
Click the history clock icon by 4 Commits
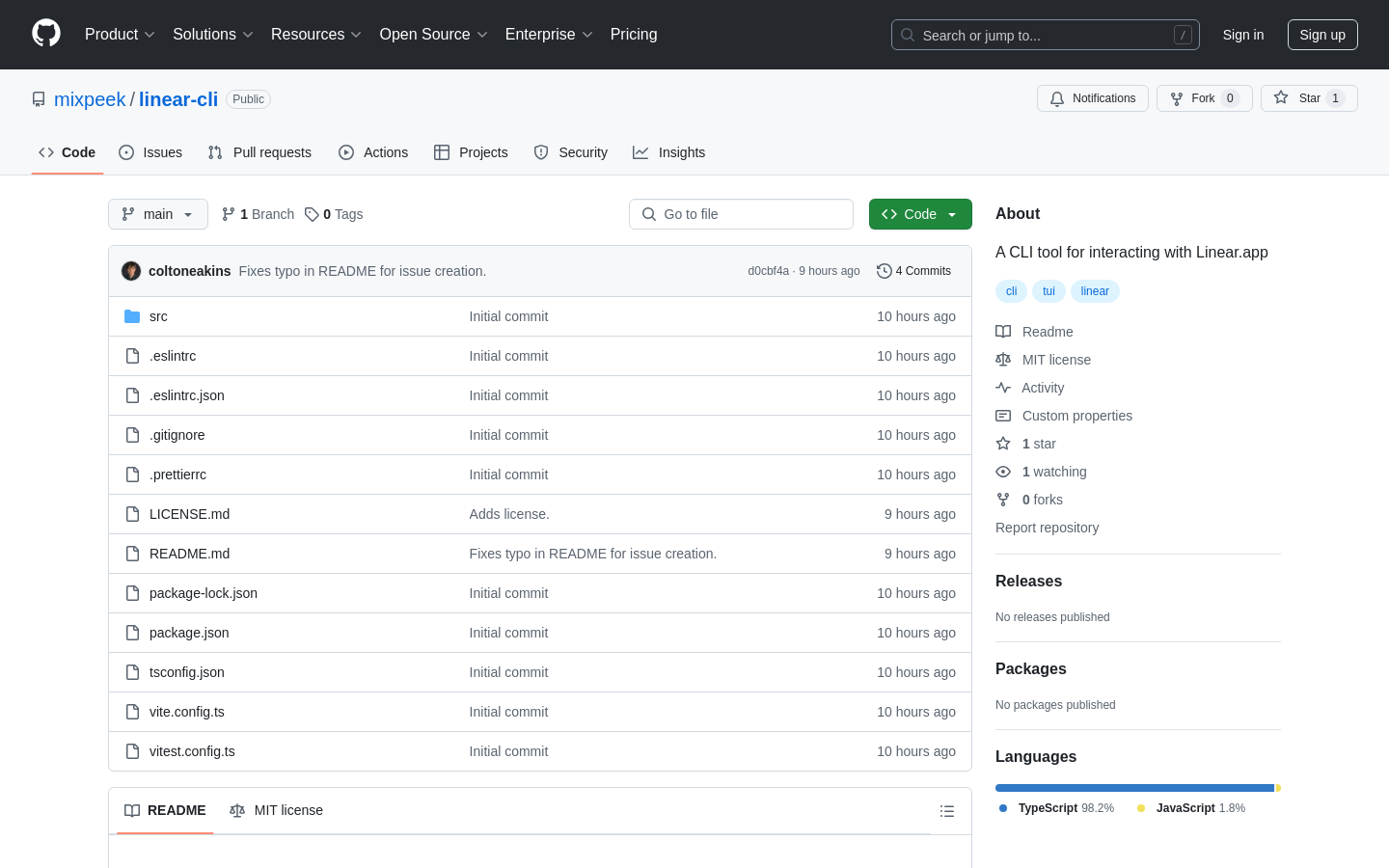pos(884,271)
